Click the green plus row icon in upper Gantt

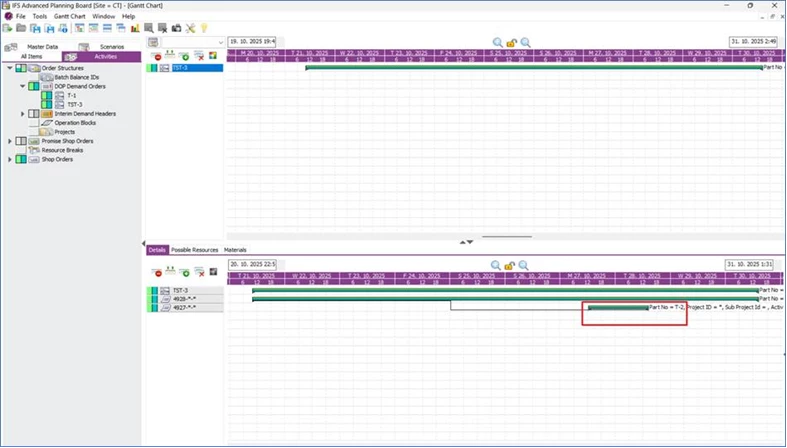click(185, 56)
